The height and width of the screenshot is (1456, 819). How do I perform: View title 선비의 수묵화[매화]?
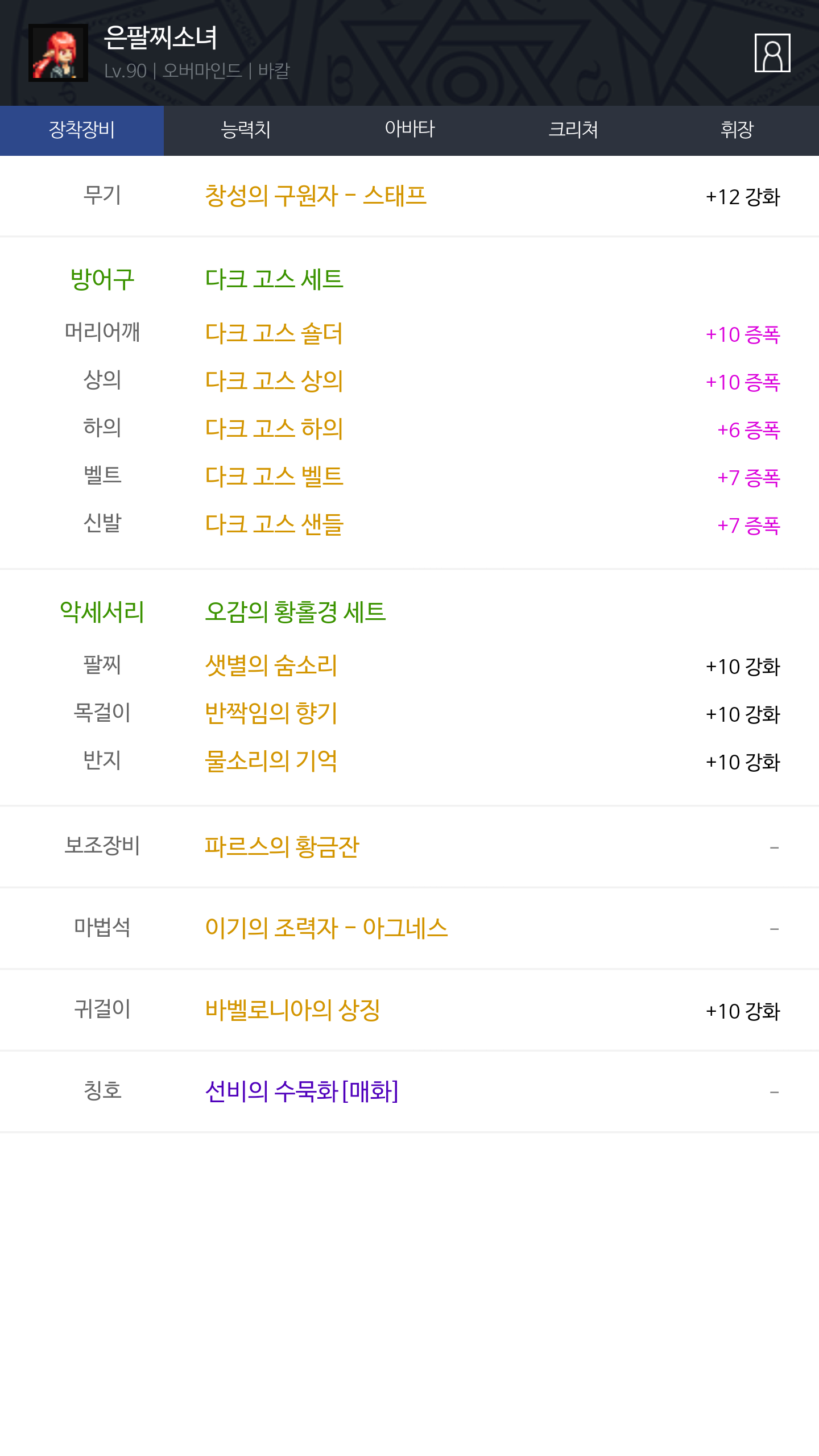301,1091
